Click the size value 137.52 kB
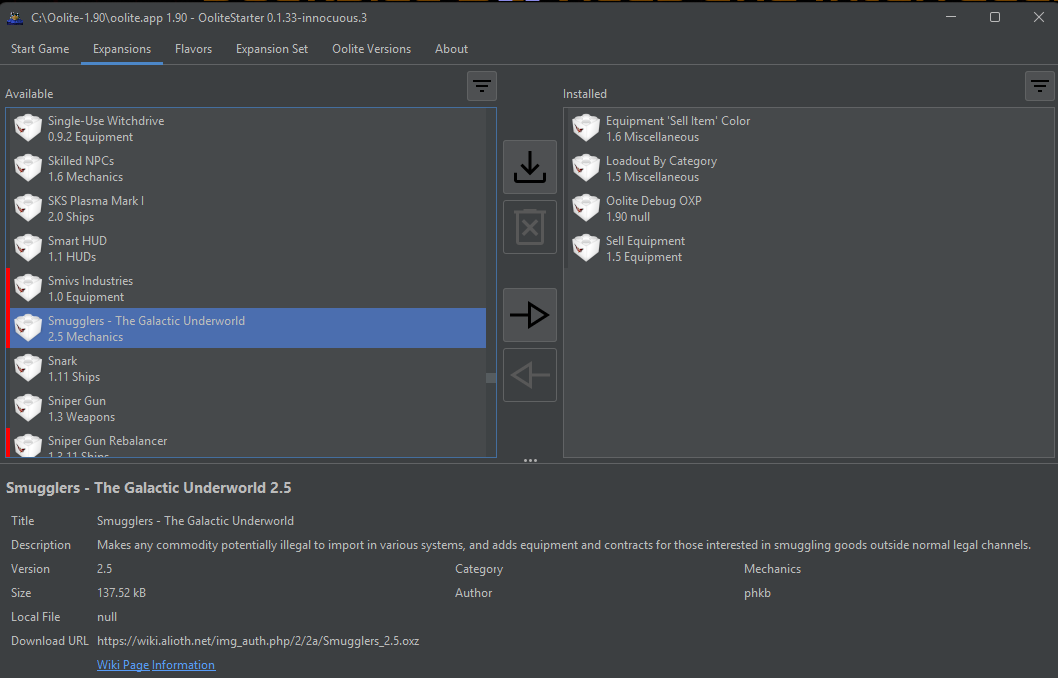Viewport: 1058px width, 678px height. pyautogui.click(x=121, y=593)
